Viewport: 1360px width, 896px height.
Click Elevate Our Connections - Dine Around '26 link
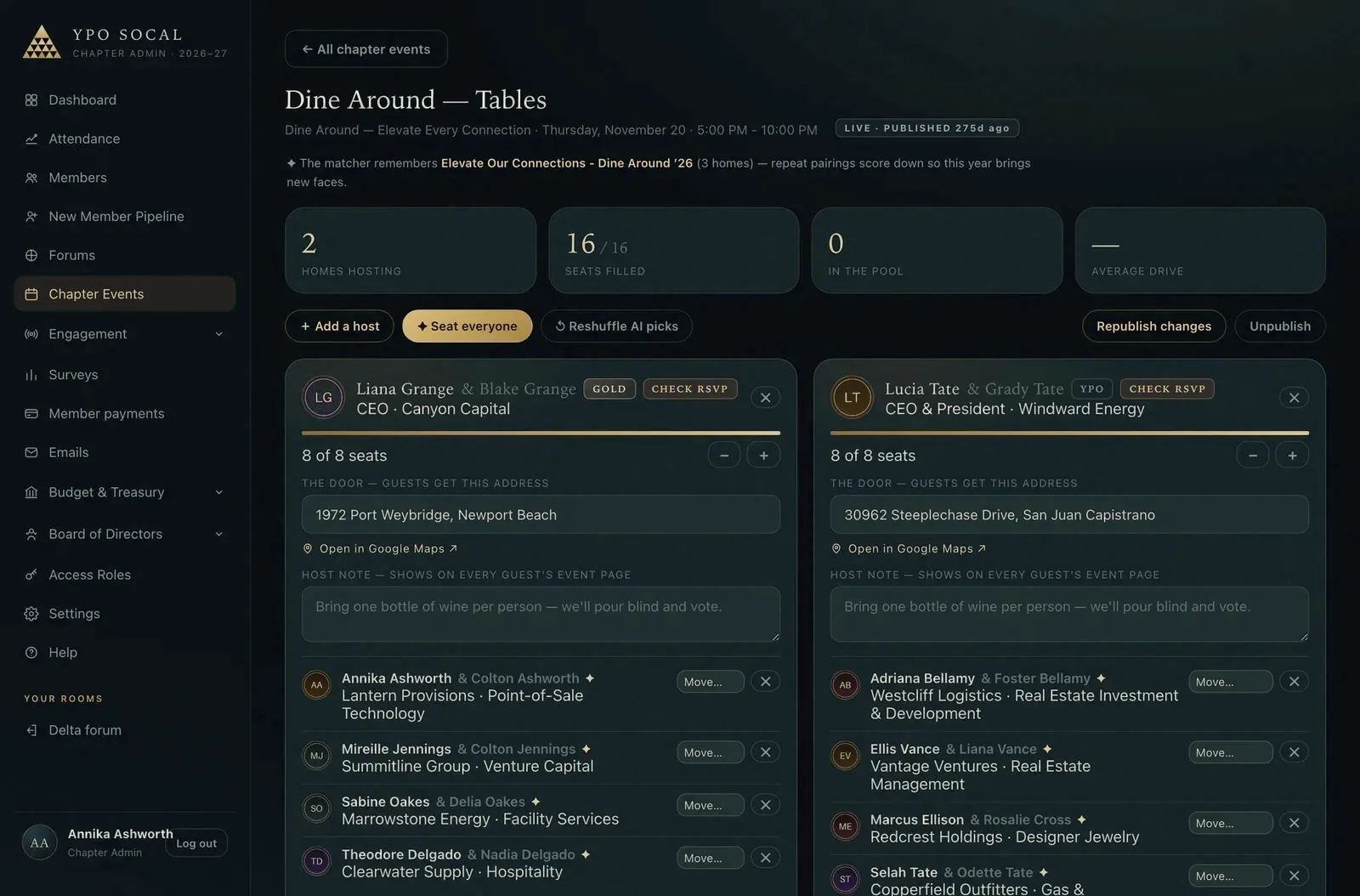(x=567, y=163)
